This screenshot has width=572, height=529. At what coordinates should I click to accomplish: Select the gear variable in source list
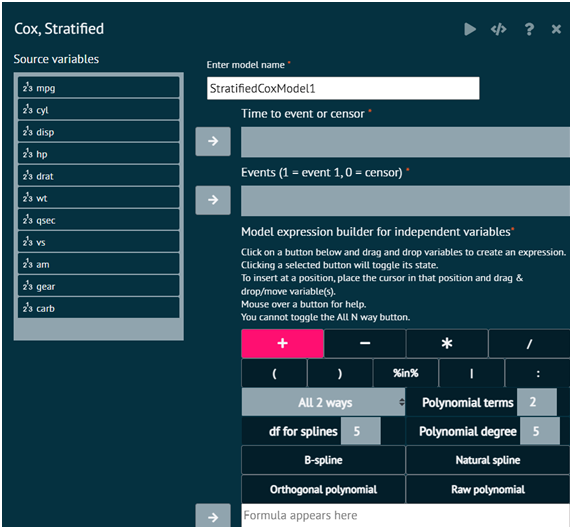point(98,286)
